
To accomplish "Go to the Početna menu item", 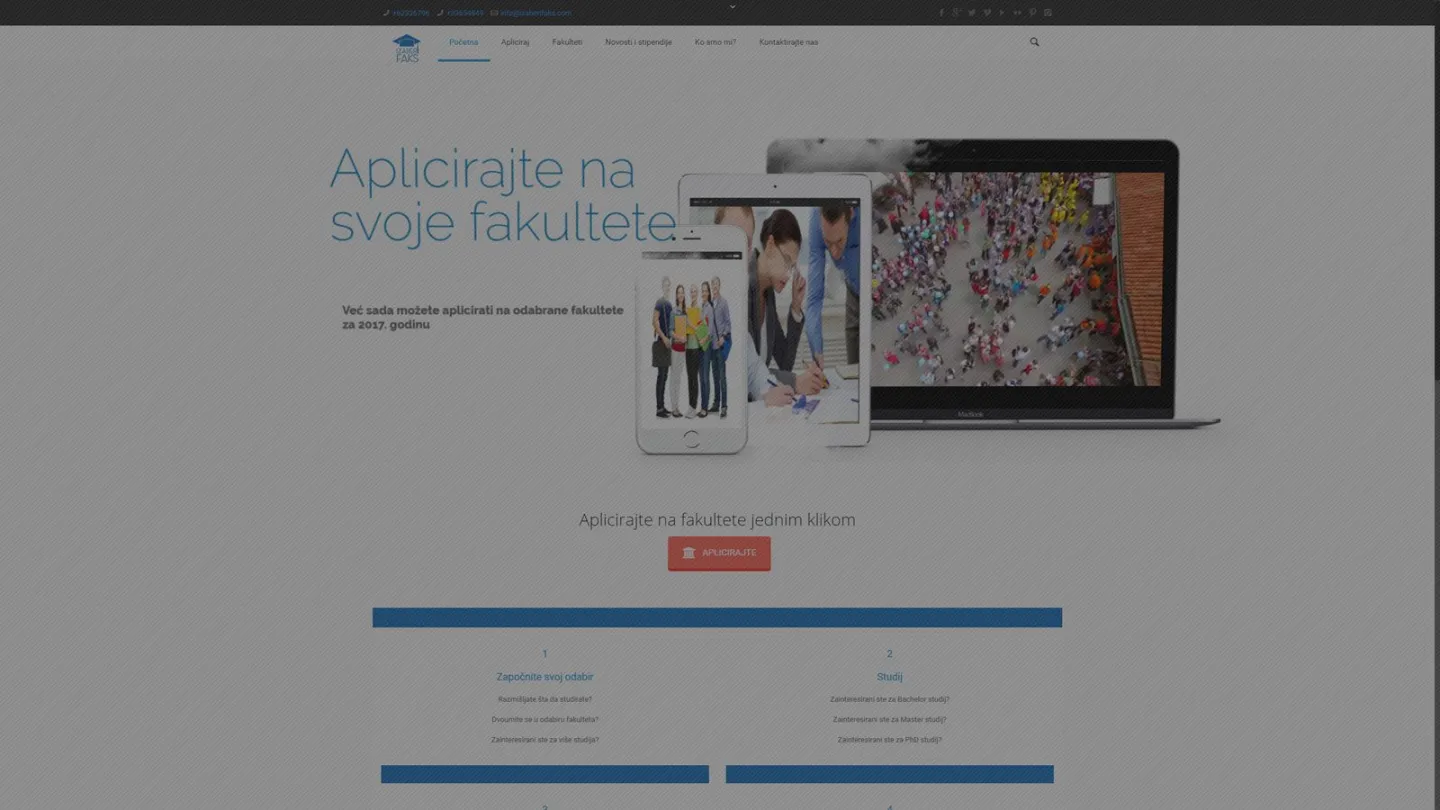I will click(x=464, y=42).
